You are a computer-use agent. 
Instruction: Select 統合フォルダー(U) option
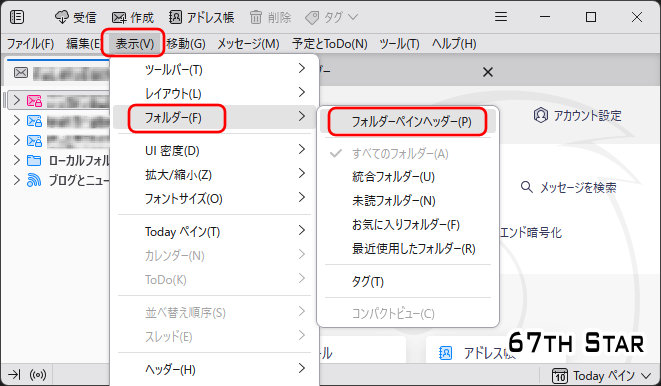pos(408,177)
